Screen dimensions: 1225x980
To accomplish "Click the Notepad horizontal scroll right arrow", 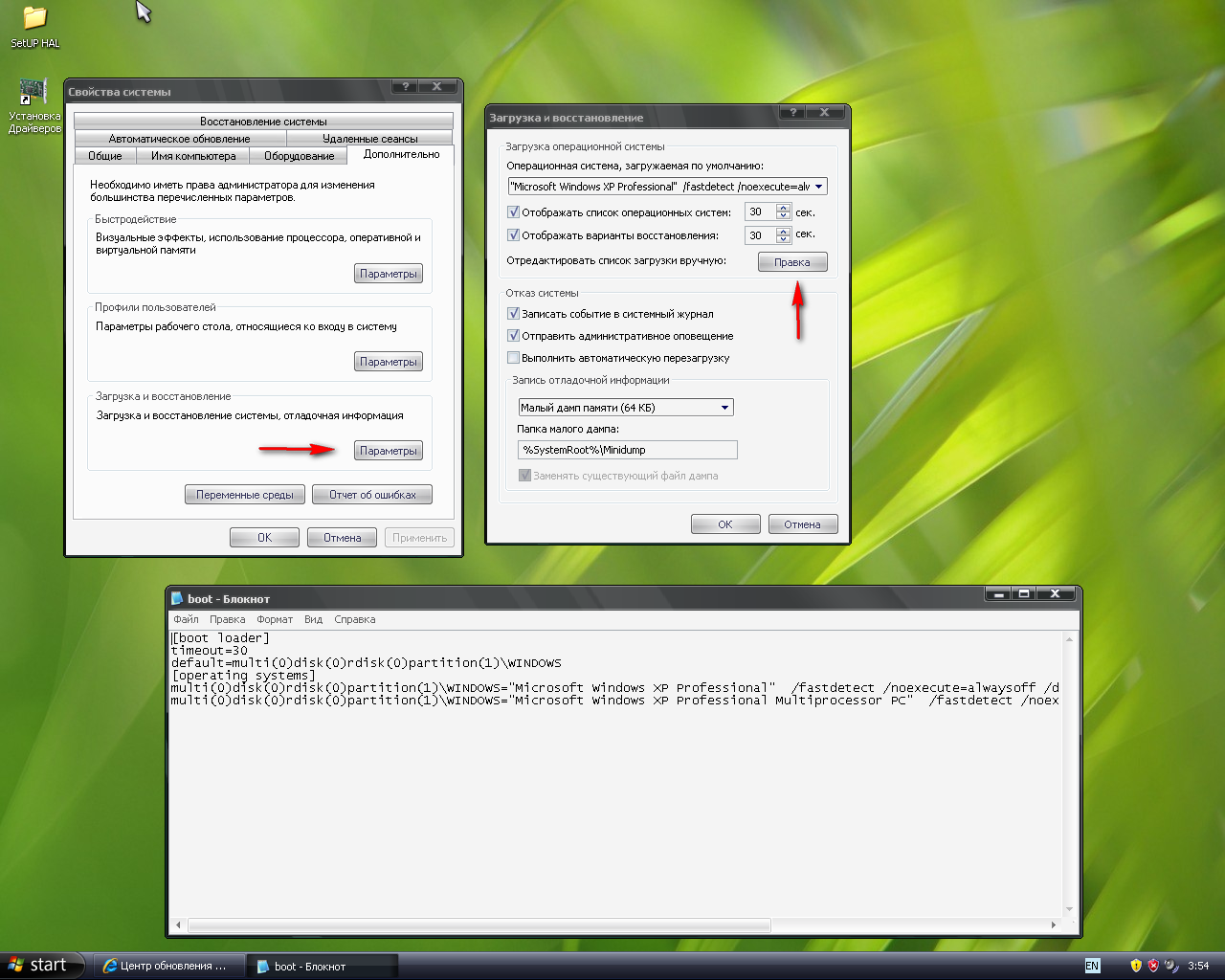I will 1054,925.
